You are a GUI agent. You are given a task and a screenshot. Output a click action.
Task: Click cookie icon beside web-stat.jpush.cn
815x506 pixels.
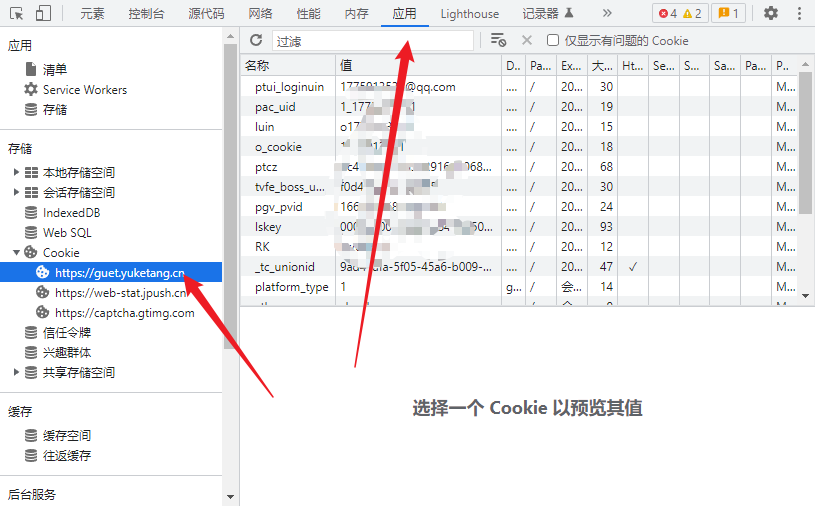[x=43, y=292]
